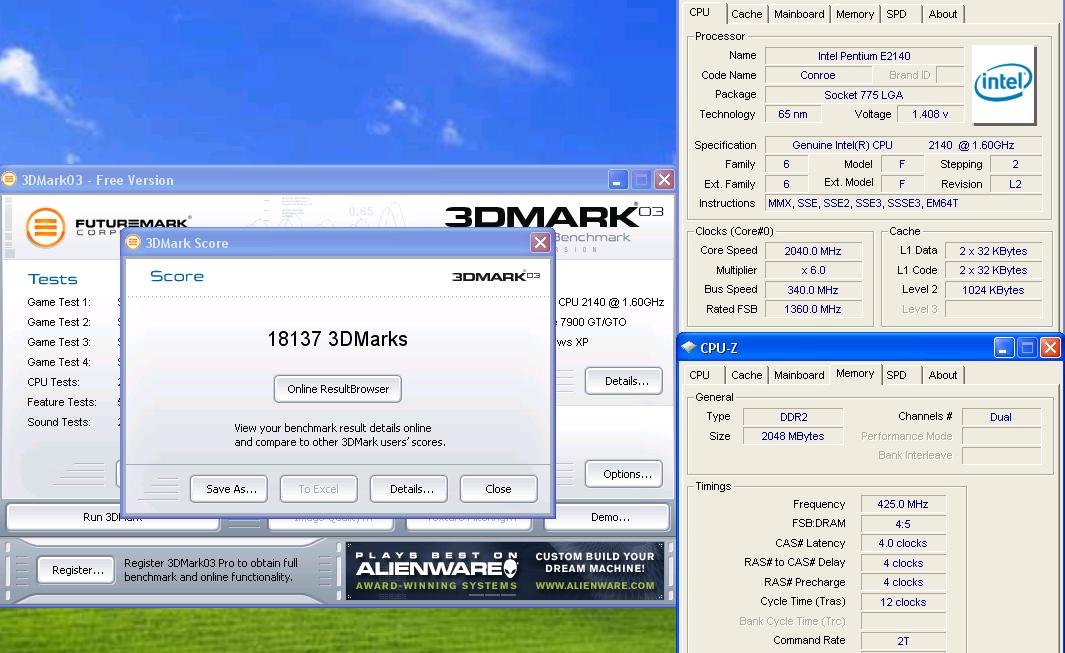The image size is (1065, 653).
Task: Click the Voltage value 1.408 v
Action: [930, 114]
